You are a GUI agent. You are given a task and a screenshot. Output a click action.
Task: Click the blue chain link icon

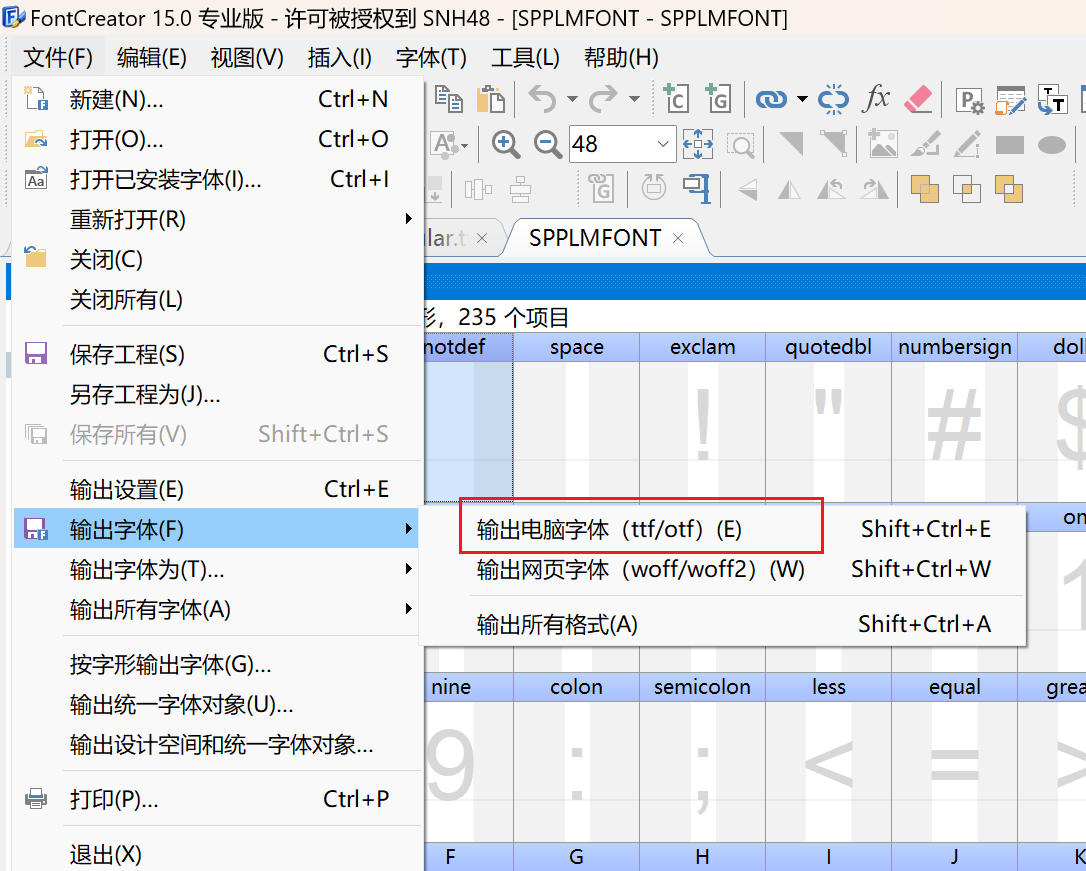pyautogui.click(x=771, y=100)
